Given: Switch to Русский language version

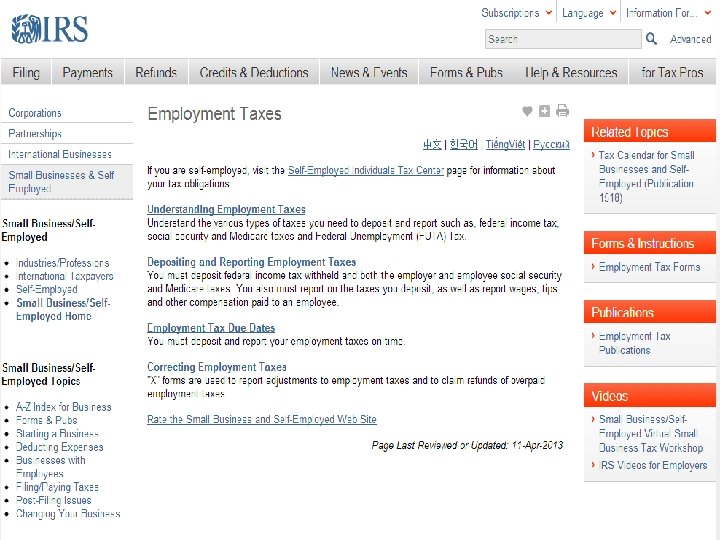Looking at the screenshot, I should [551, 145].
